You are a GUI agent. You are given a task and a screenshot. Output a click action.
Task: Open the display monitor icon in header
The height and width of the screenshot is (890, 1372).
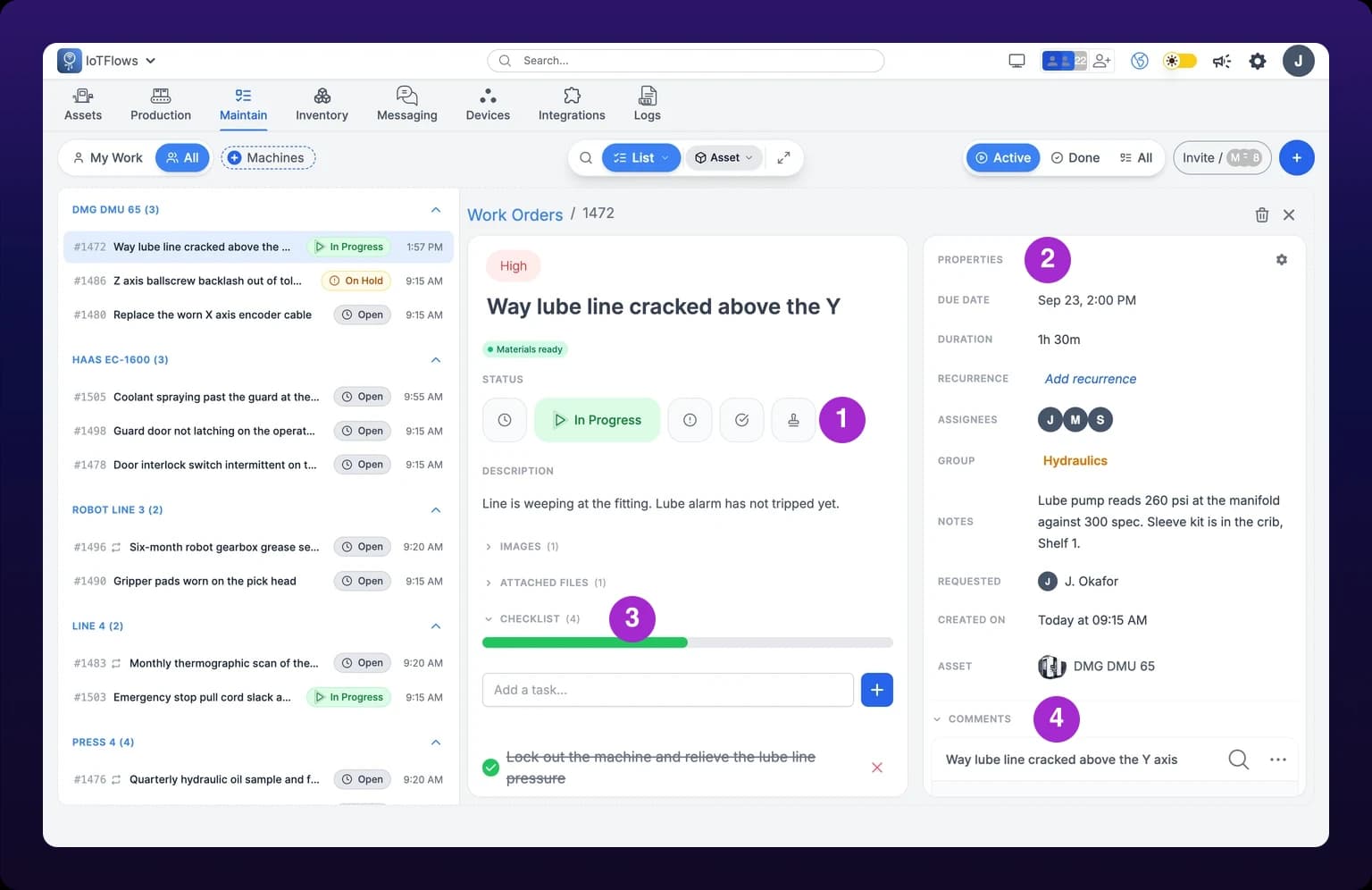[1016, 61]
